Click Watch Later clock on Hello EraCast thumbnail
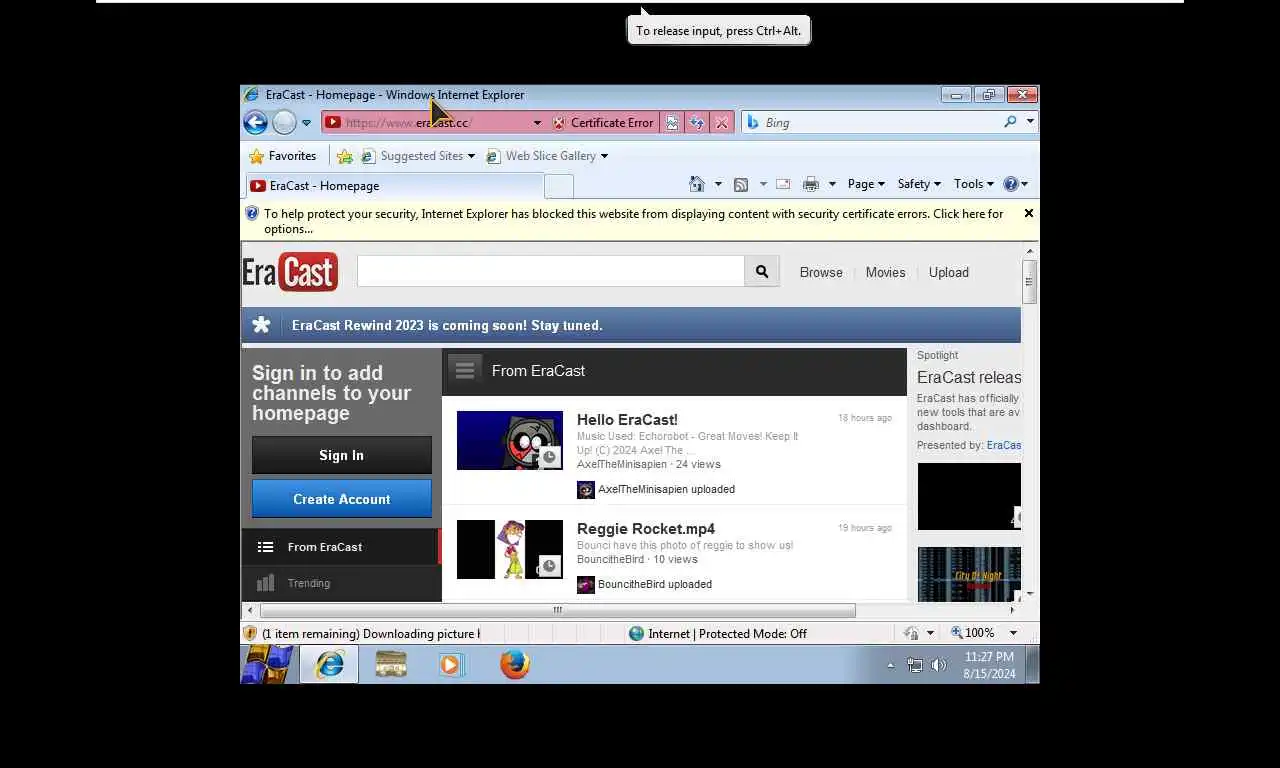The height and width of the screenshot is (768, 1280). (x=550, y=457)
